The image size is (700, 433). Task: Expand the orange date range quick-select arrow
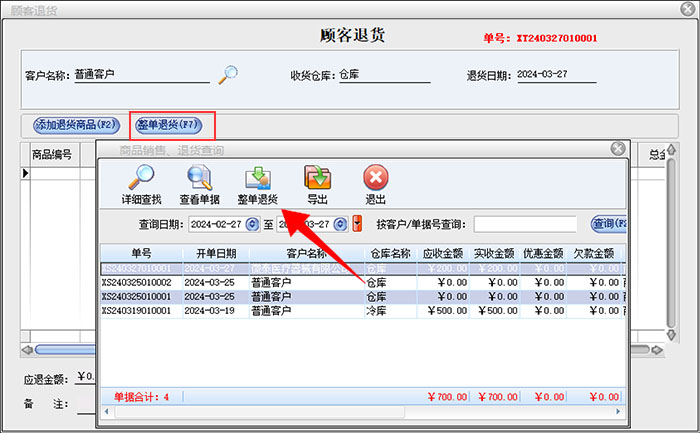point(357,224)
